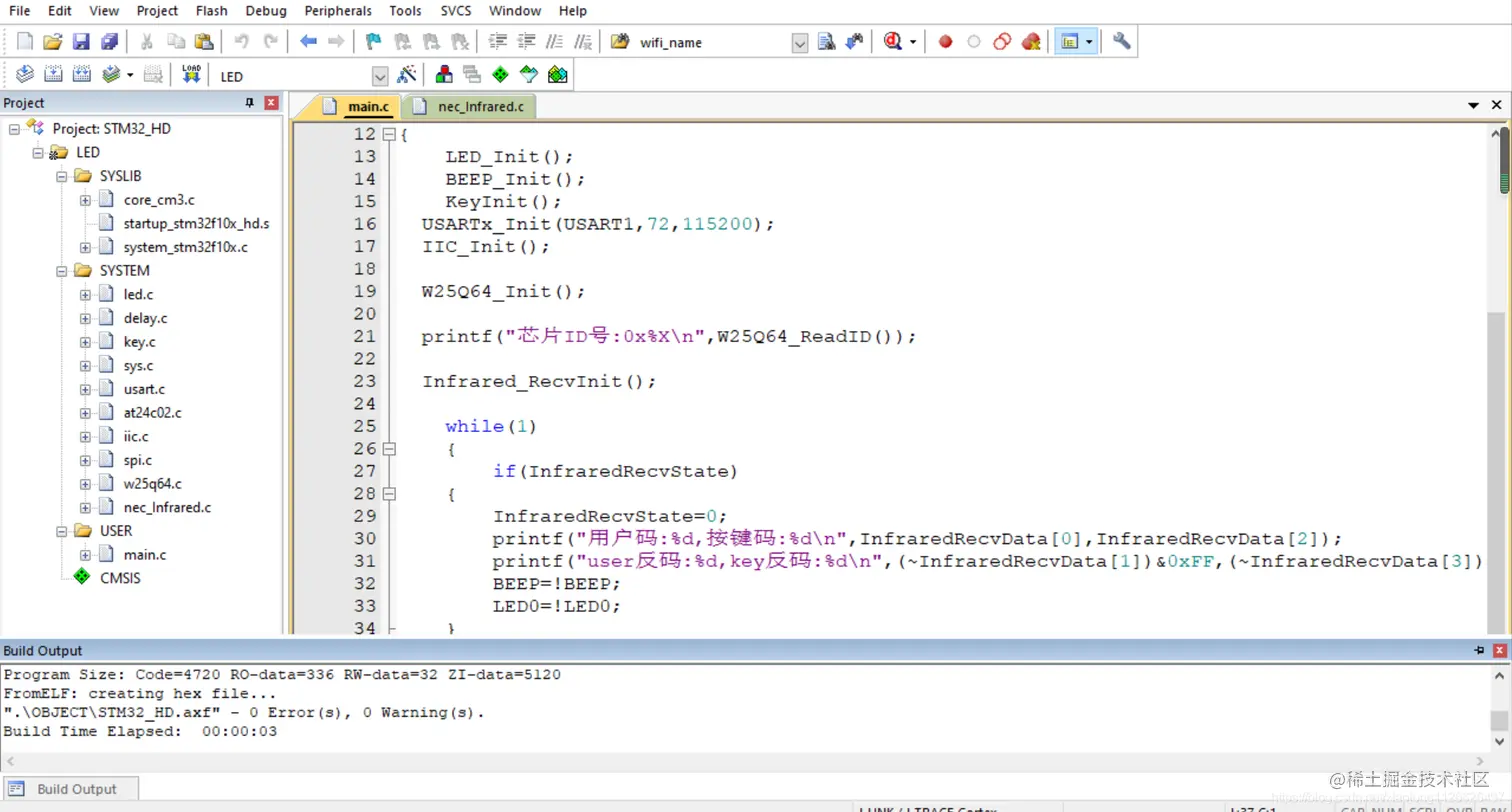Open the SVCS menu
Screen dimensions: 1512x812
click(458, 11)
